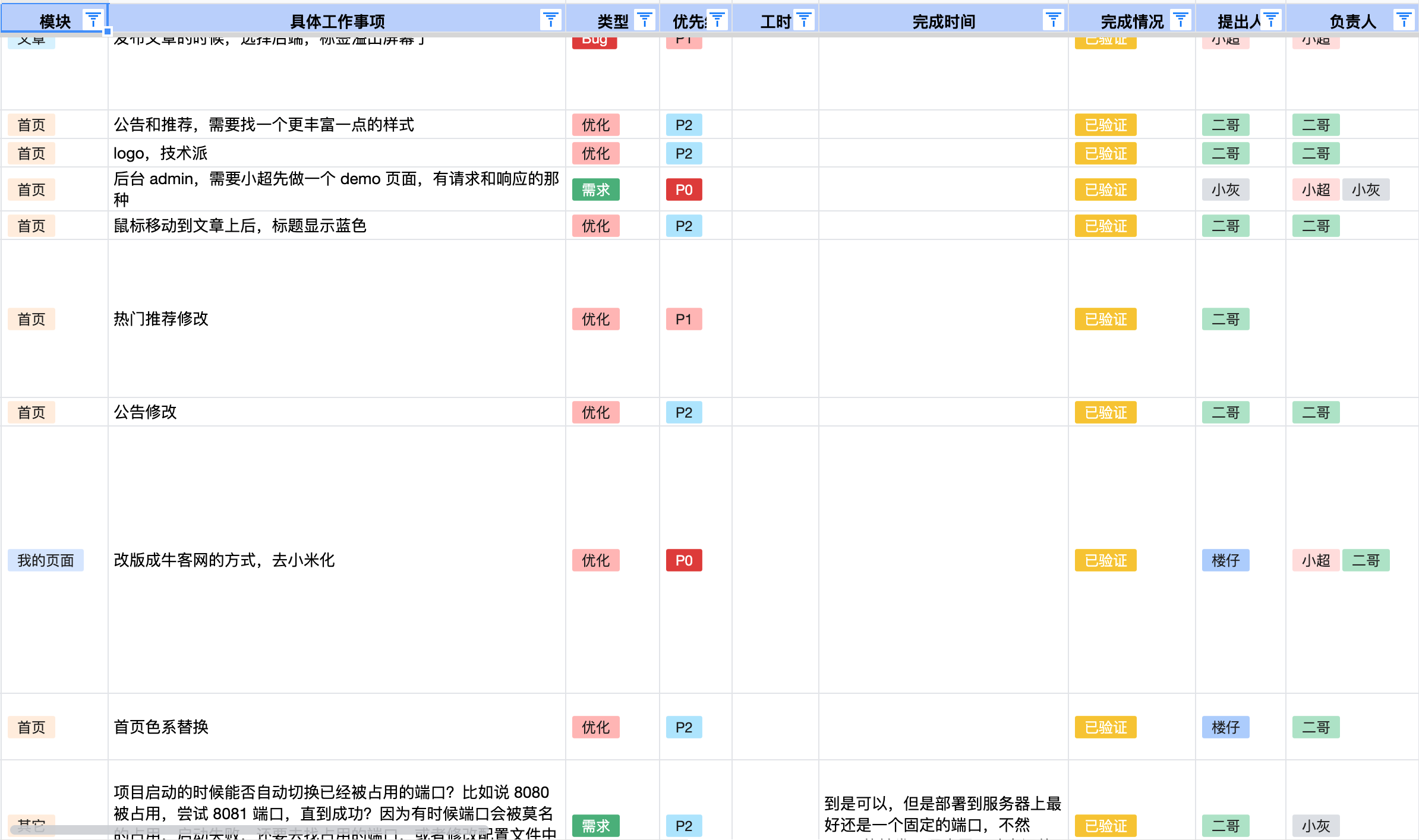Click the 类型 column filter icon
Screen dimensions: 1419x840
point(644,21)
